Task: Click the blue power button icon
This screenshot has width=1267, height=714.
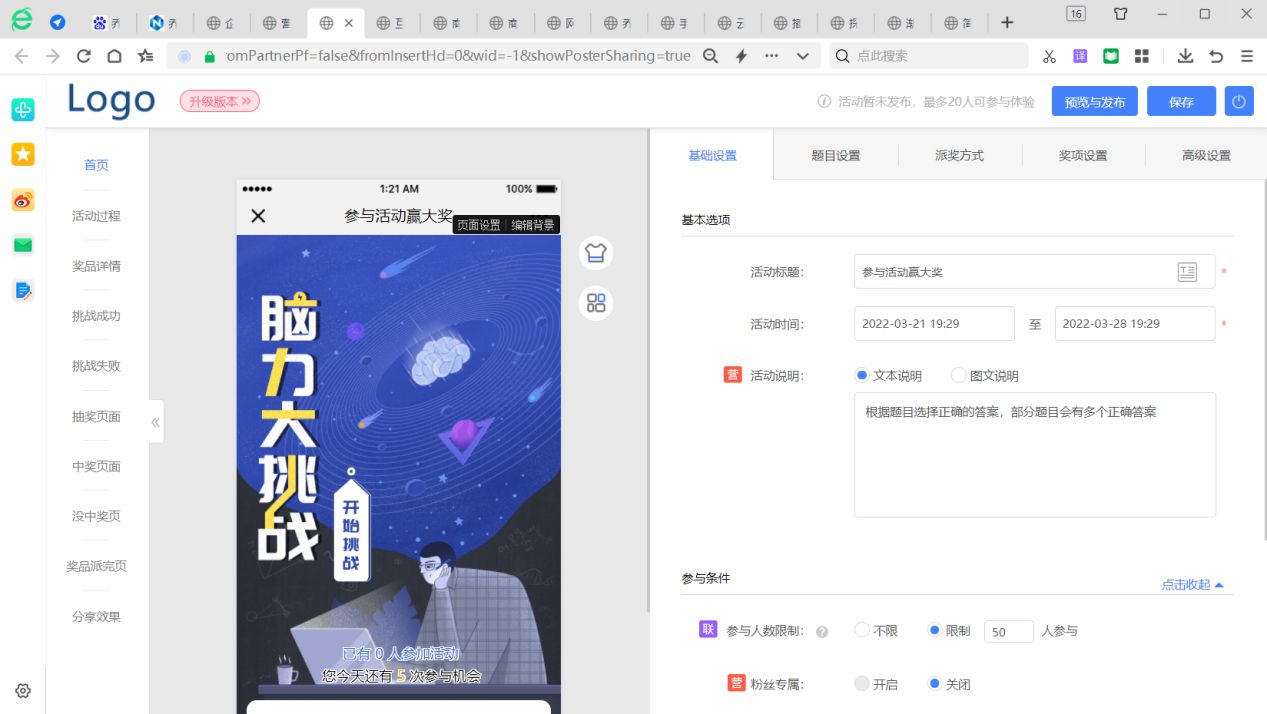Action: [x=1239, y=101]
